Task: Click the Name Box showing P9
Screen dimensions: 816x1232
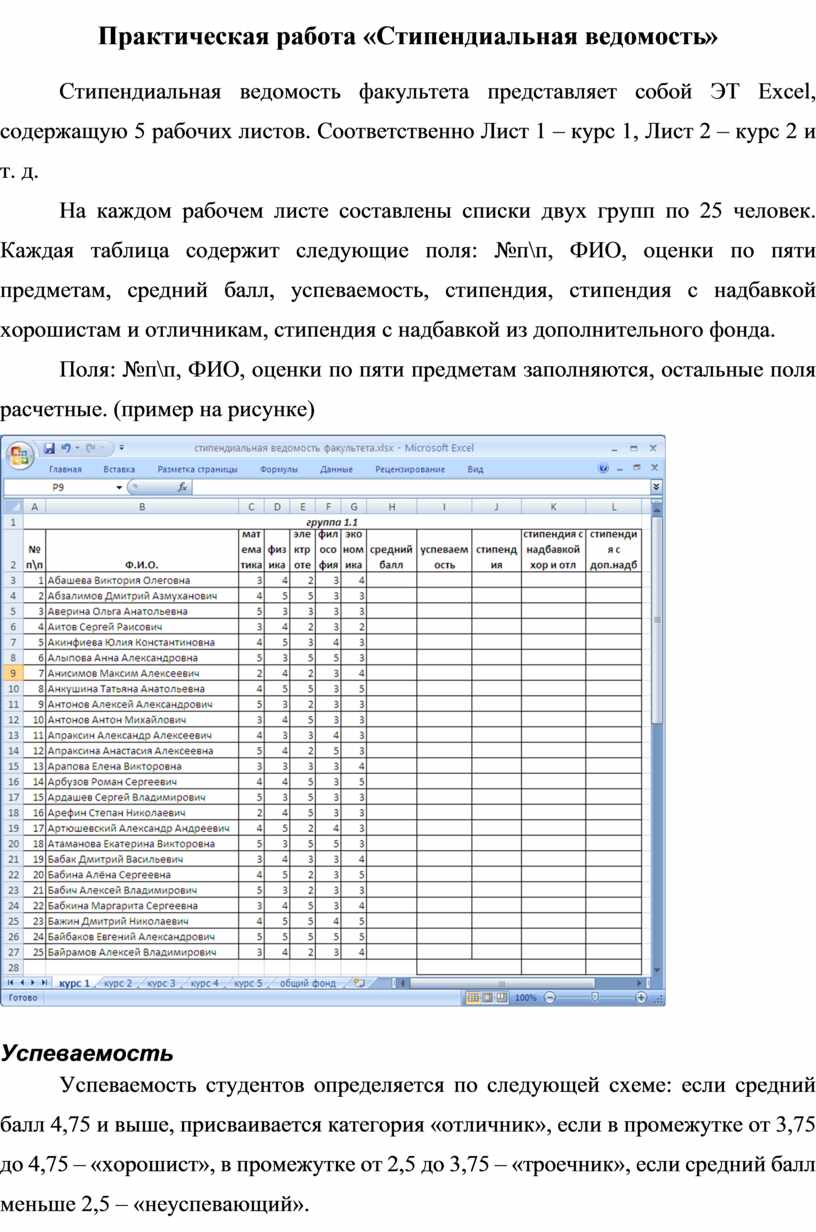Action: click(x=60, y=487)
